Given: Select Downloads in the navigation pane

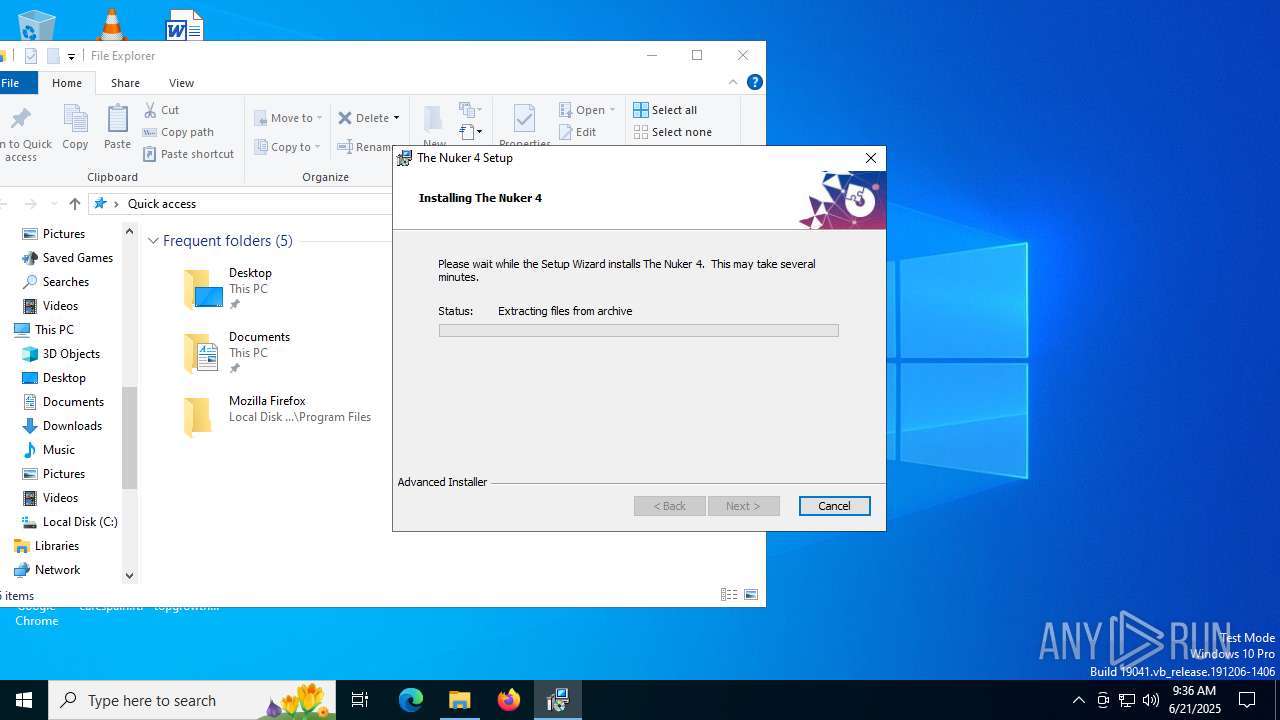Looking at the screenshot, I should 62,426.
